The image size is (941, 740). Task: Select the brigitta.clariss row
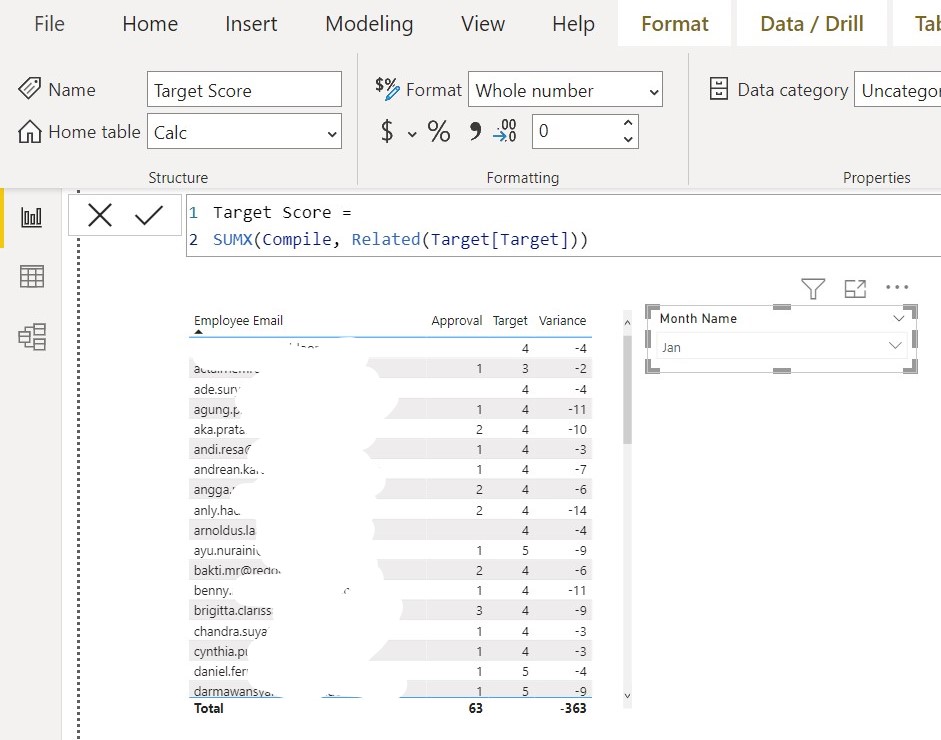(390, 610)
